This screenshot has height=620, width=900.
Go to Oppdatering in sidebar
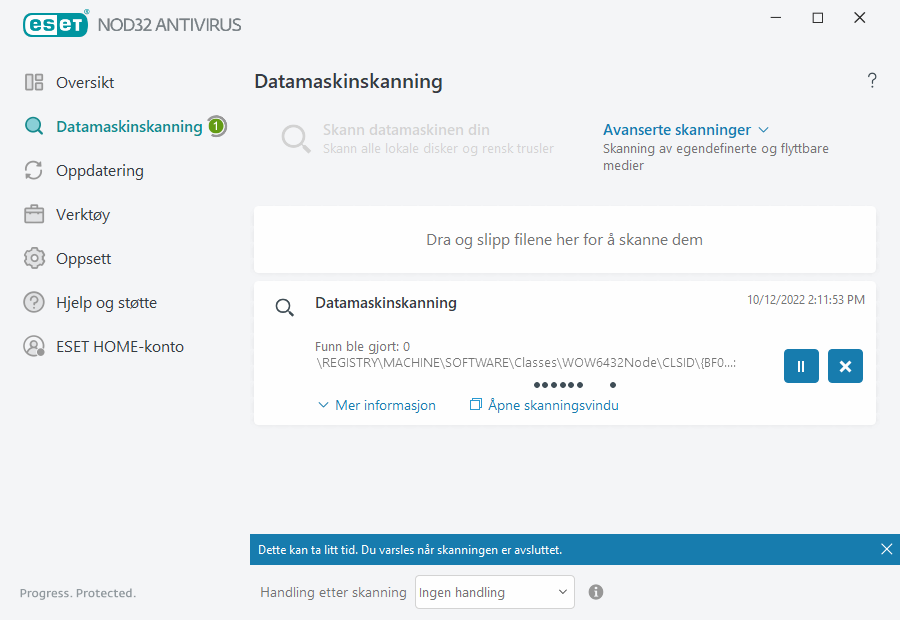99,170
